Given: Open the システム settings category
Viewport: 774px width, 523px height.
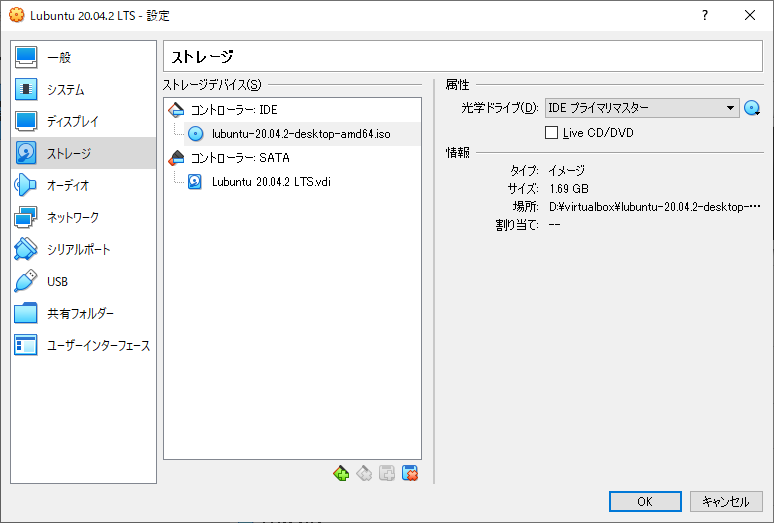Looking at the screenshot, I should coord(83,89).
